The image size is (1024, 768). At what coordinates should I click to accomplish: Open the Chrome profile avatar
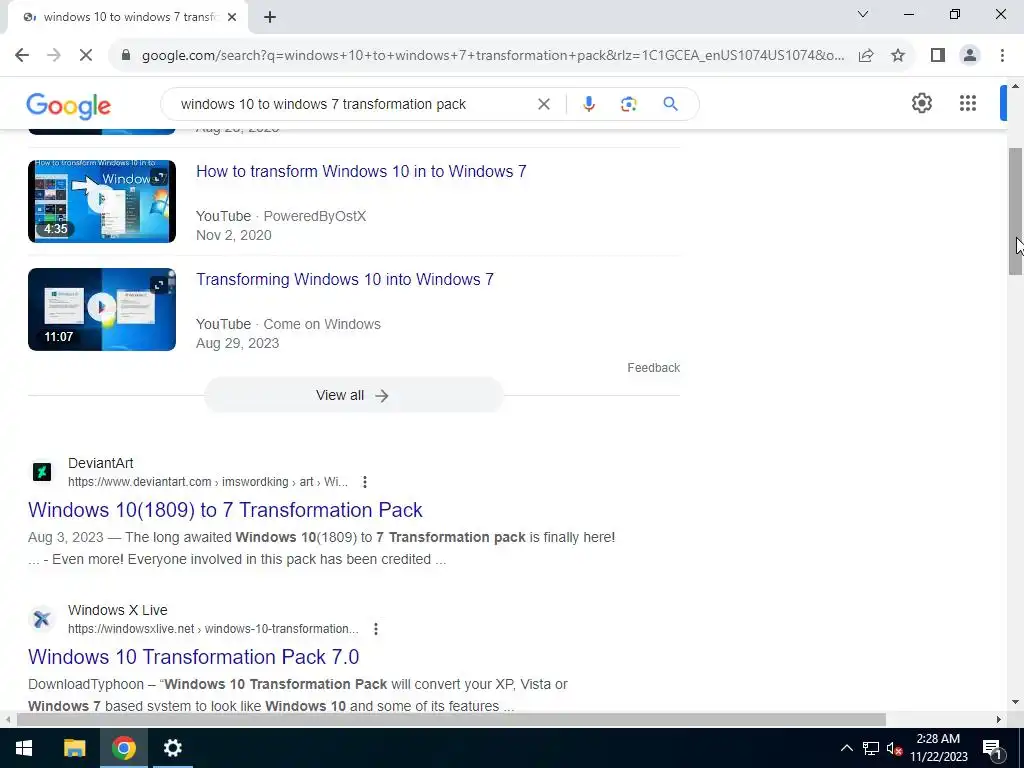coord(970,55)
